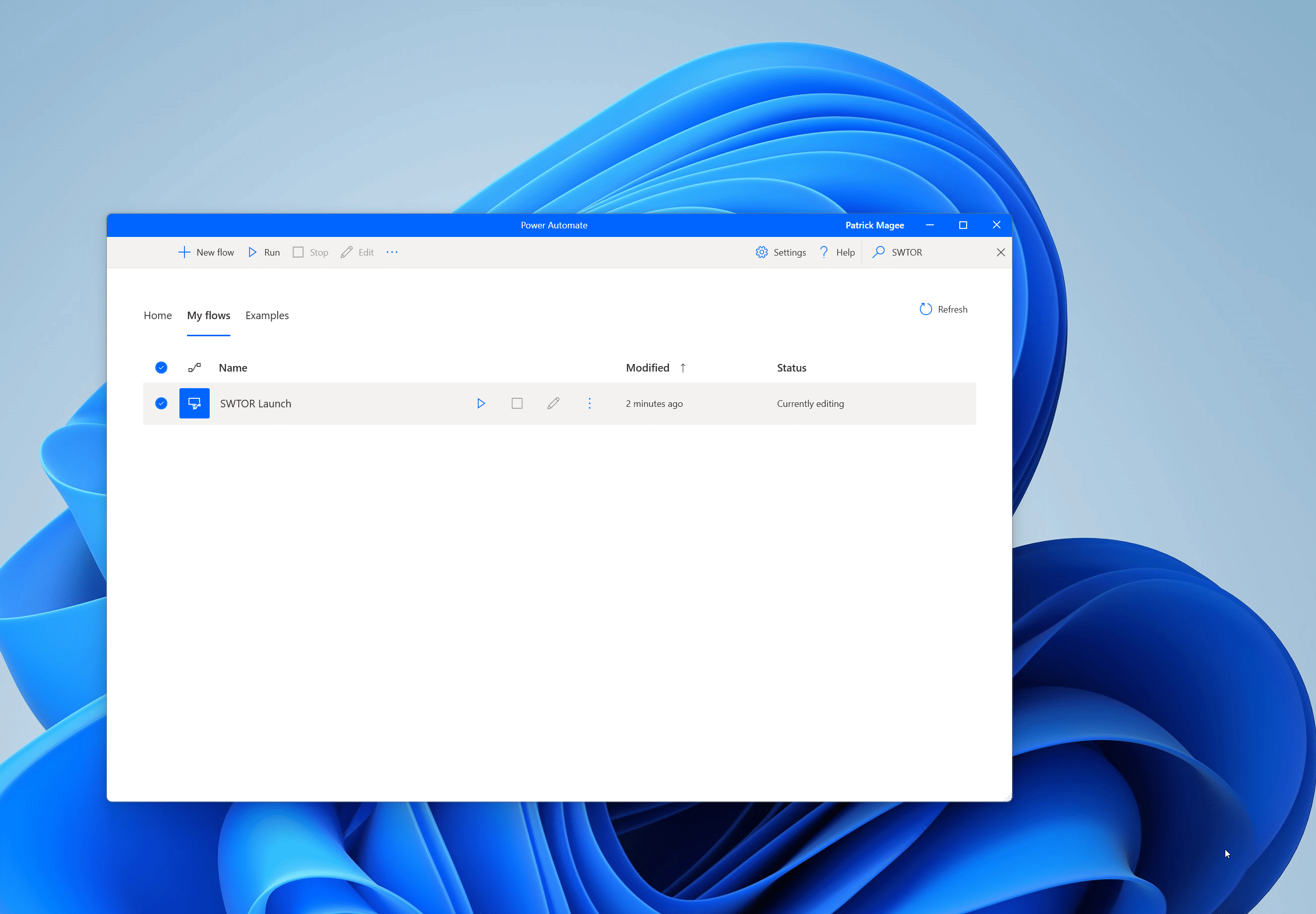This screenshot has width=1316, height=914.
Task: Clear the SWTOR search with the X
Action: point(1000,253)
